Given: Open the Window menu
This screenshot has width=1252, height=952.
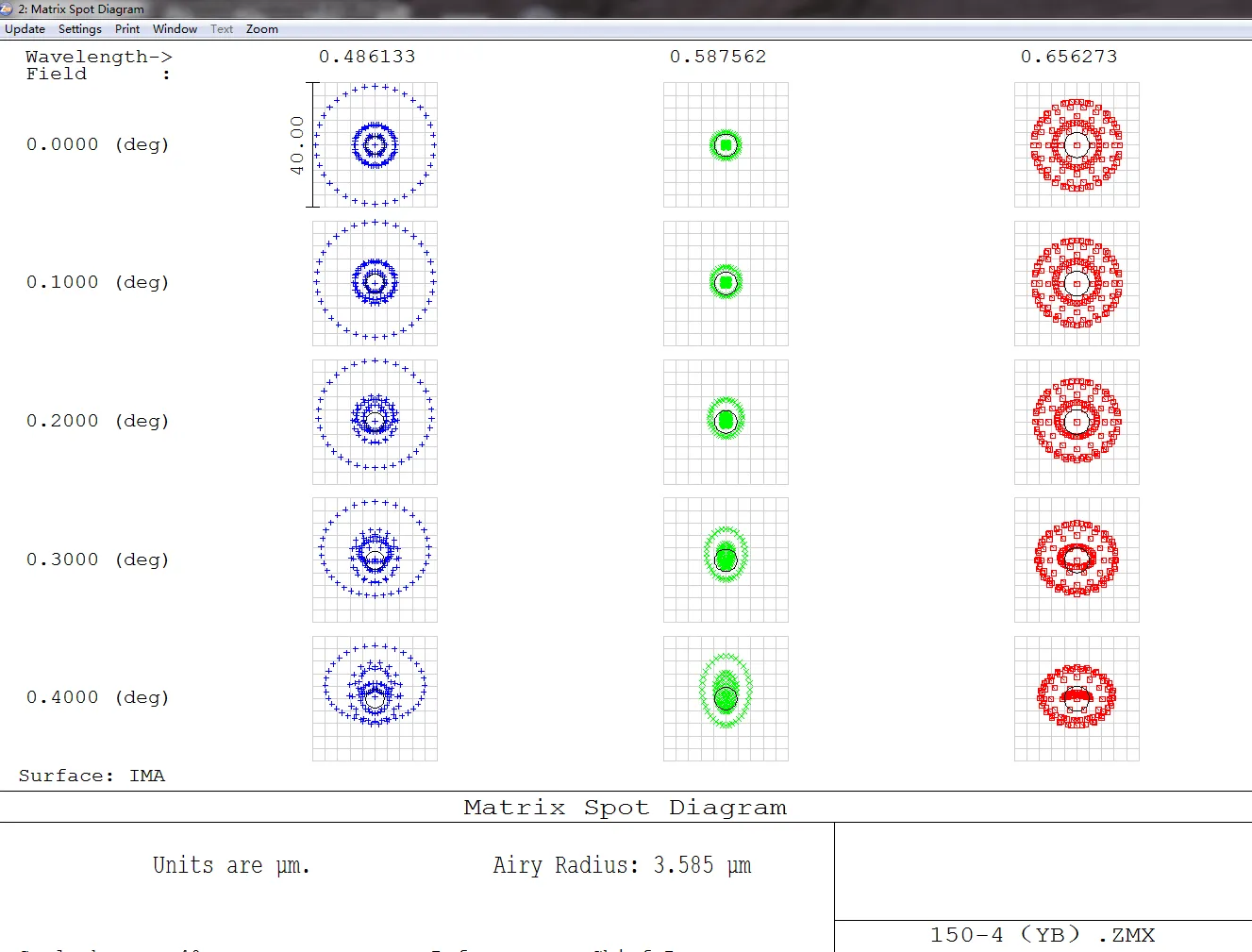Looking at the screenshot, I should tap(175, 29).
